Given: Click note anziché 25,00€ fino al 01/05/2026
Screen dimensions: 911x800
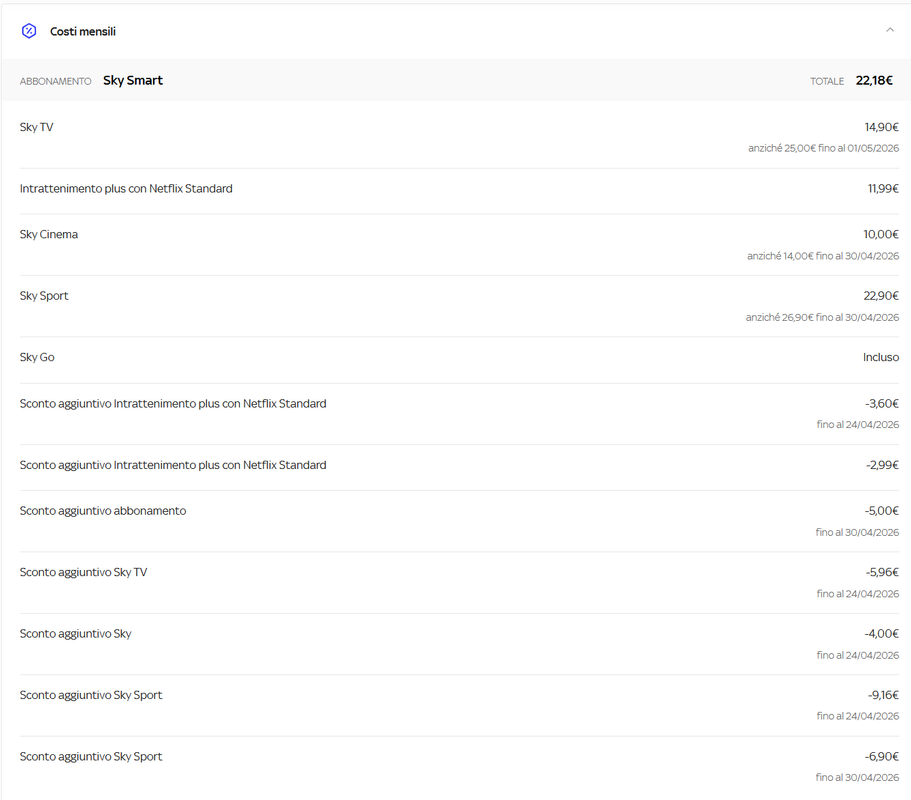Looking at the screenshot, I should (823, 148).
